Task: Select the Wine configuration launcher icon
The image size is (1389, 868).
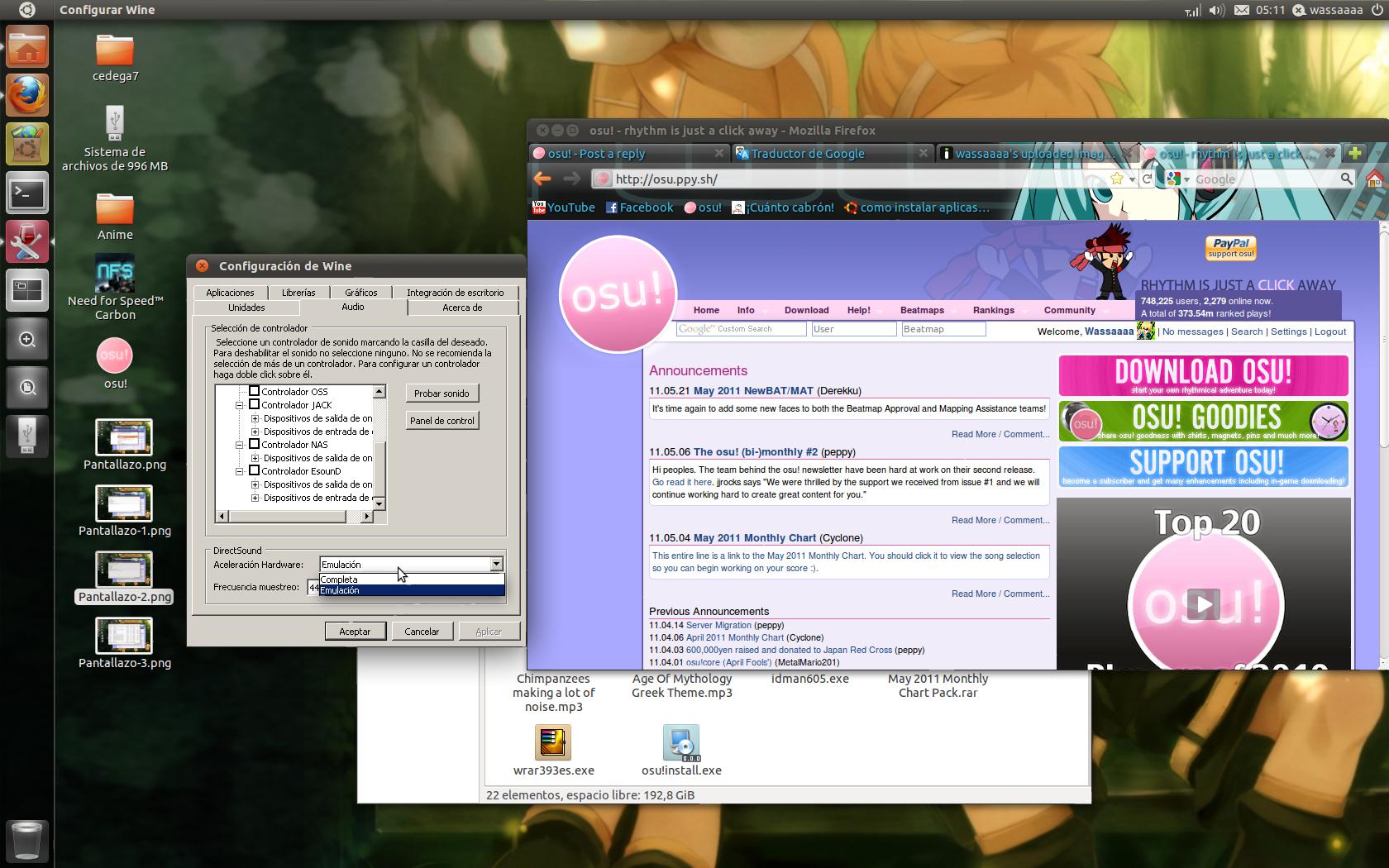Action: 26,242
